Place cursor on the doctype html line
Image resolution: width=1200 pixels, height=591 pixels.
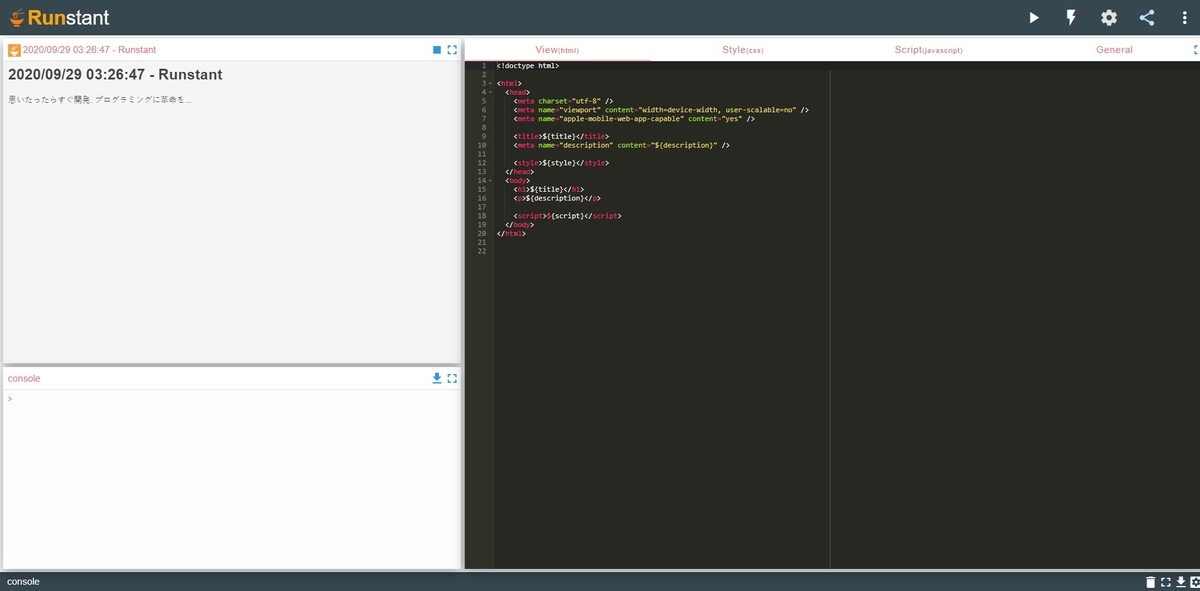coord(528,66)
